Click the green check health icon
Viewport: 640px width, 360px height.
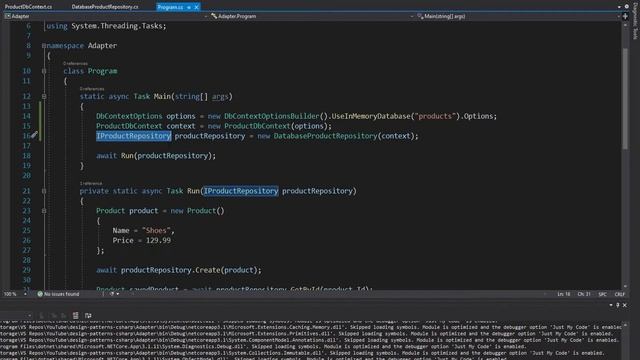pos(40,294)
